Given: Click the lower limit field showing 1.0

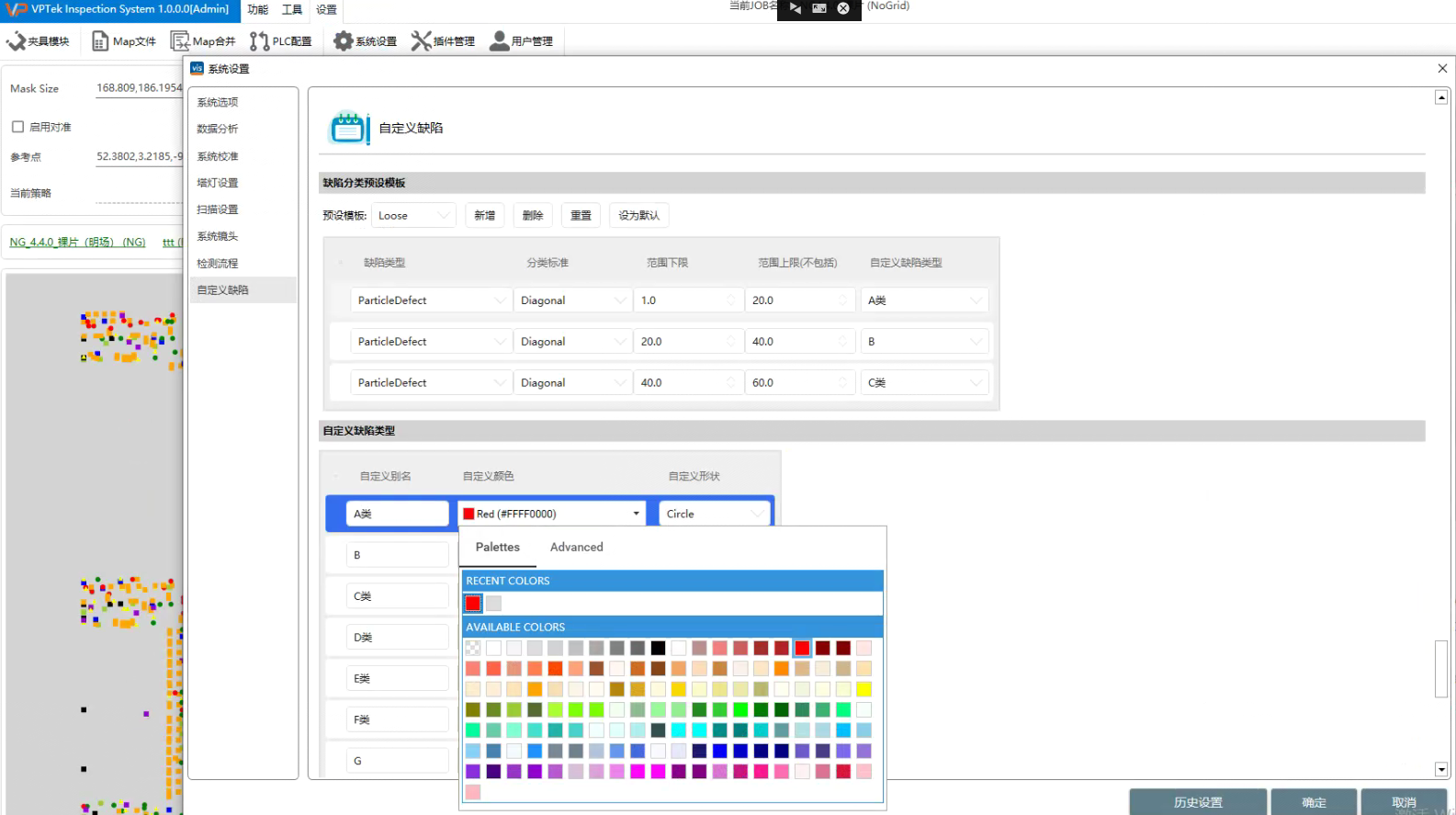Looking at the screenshot, I should coord(688,300).
